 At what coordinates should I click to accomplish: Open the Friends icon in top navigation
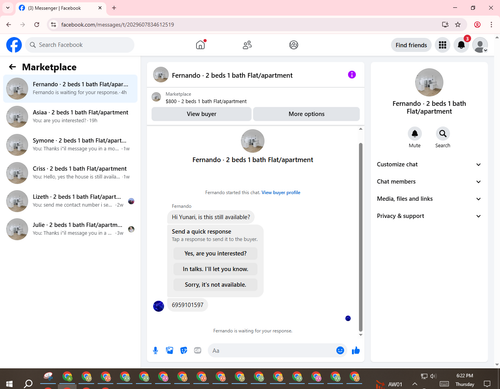(x=247, y=45)
